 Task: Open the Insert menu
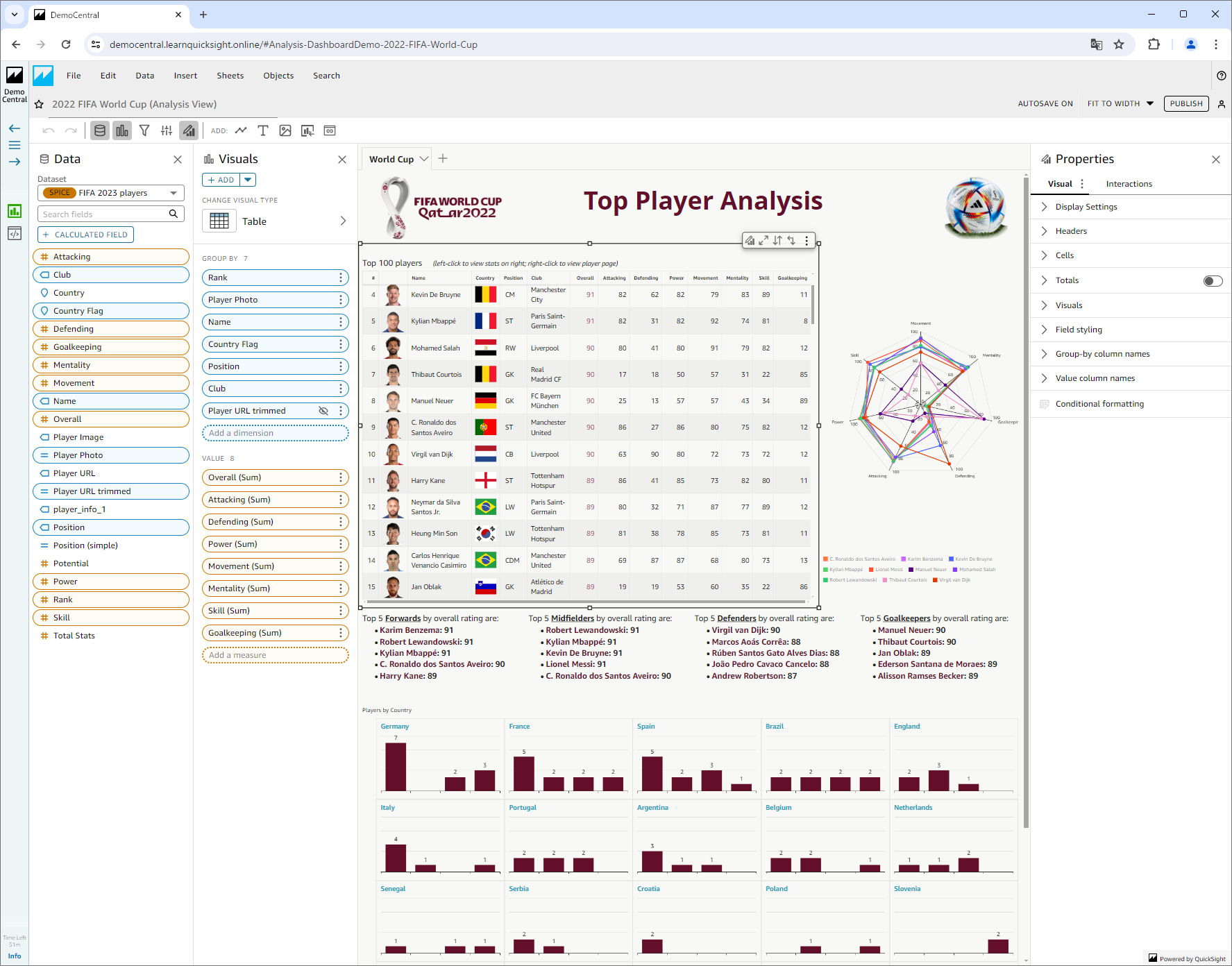coord(185,76)
